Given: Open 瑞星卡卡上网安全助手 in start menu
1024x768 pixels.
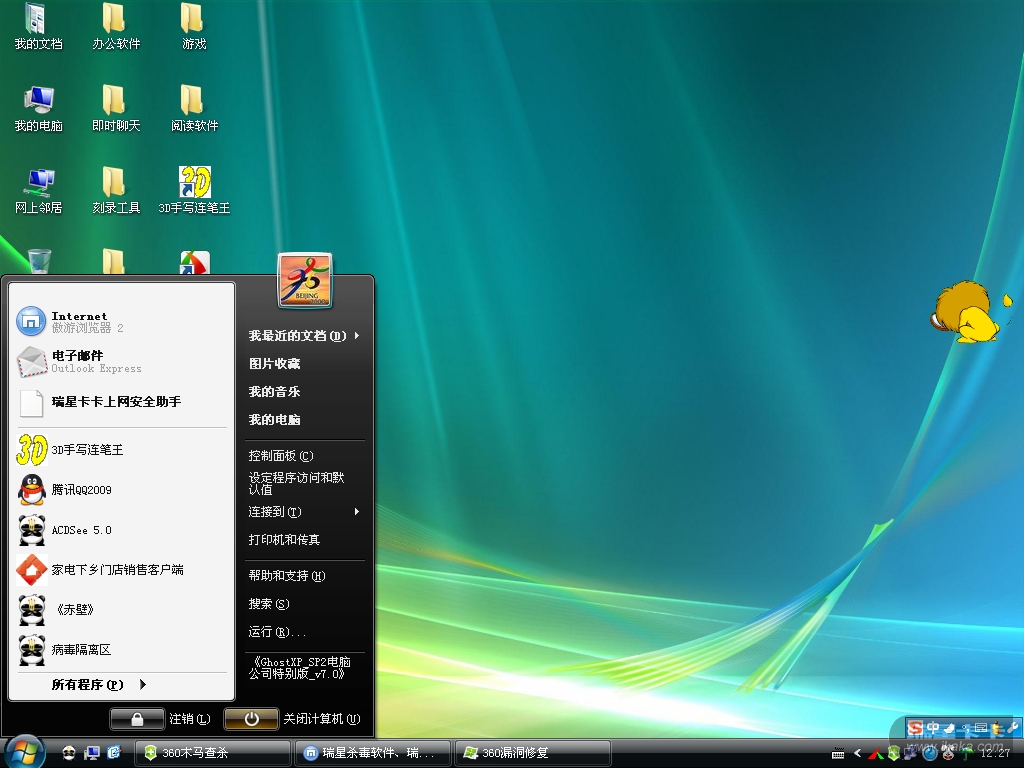Looking at the screenshot, I should [121, 402].
